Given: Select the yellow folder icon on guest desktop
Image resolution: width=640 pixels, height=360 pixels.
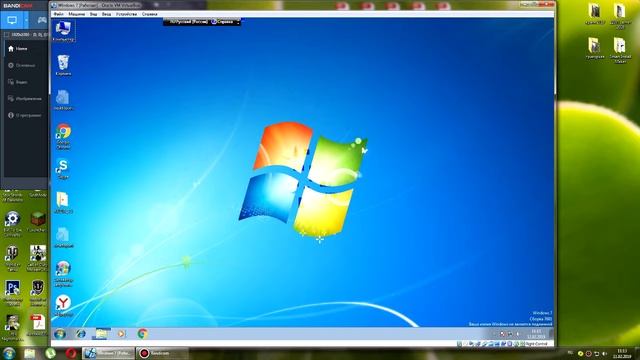Looking at the screenshot, I should tap(63, 203).
